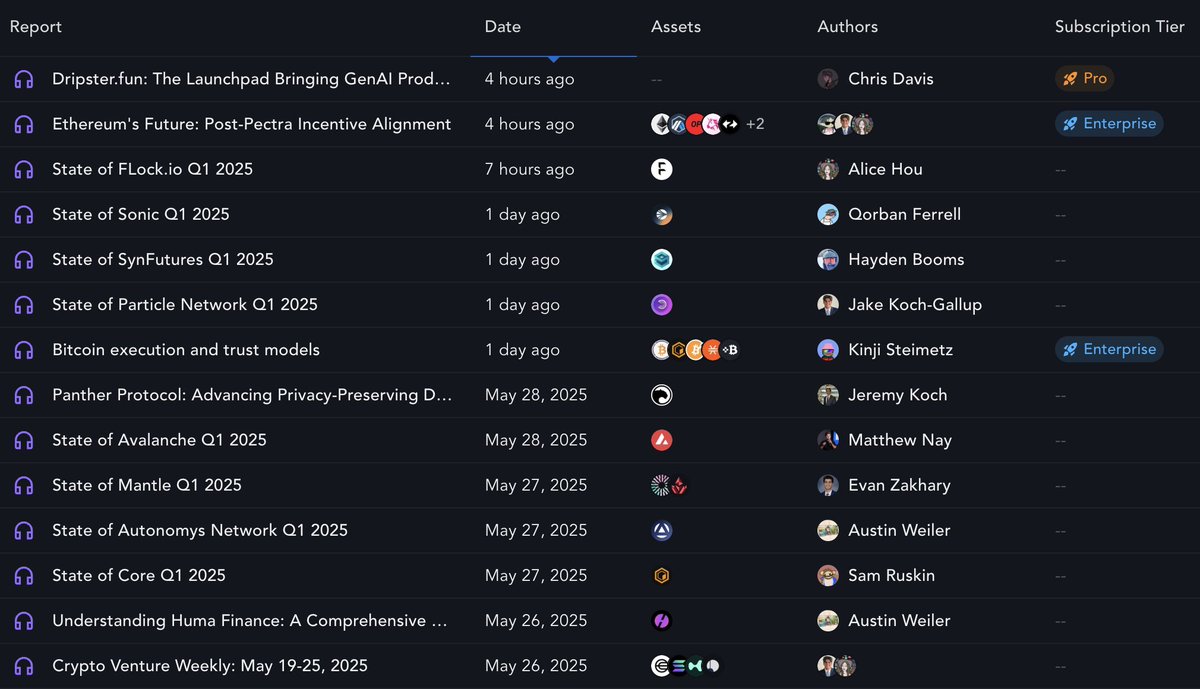
Task: Click author name Jake Koch-Gallup
Action: pos(915,304)
